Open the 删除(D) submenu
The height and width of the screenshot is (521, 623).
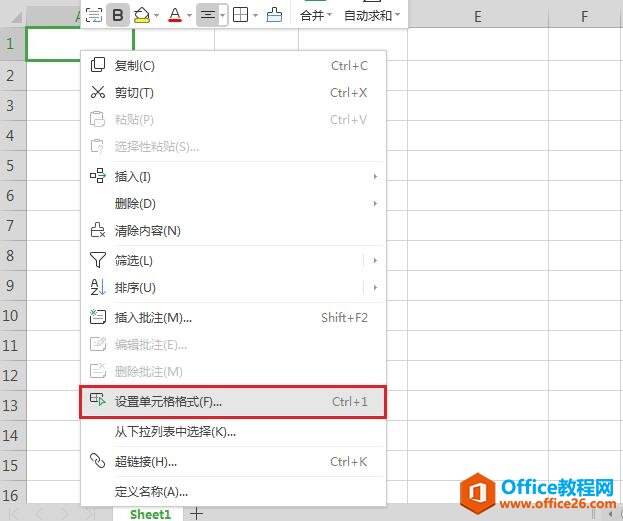pyautogui.click(x=233, y=203)
